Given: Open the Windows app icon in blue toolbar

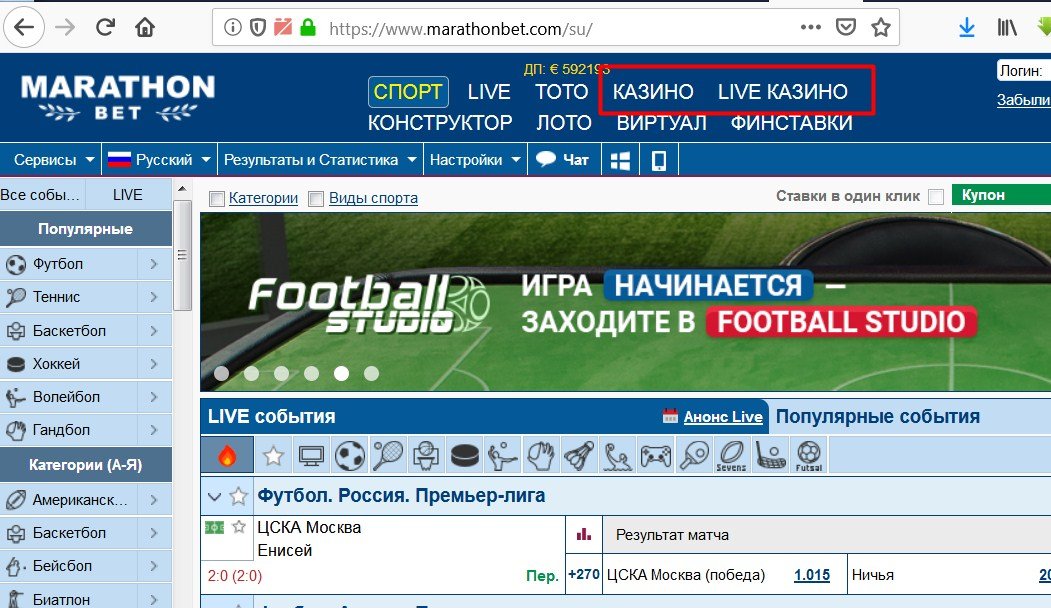Looking at the screenshot, I should tap(620, 160).
